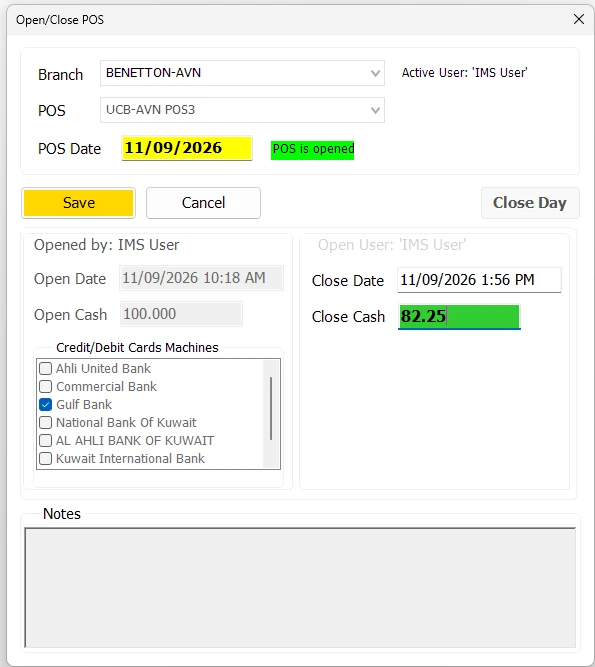Viewport: 595px width, 667px height.
Task: Click the 'Opened by: IMS User' label
Action: [106, 245]
